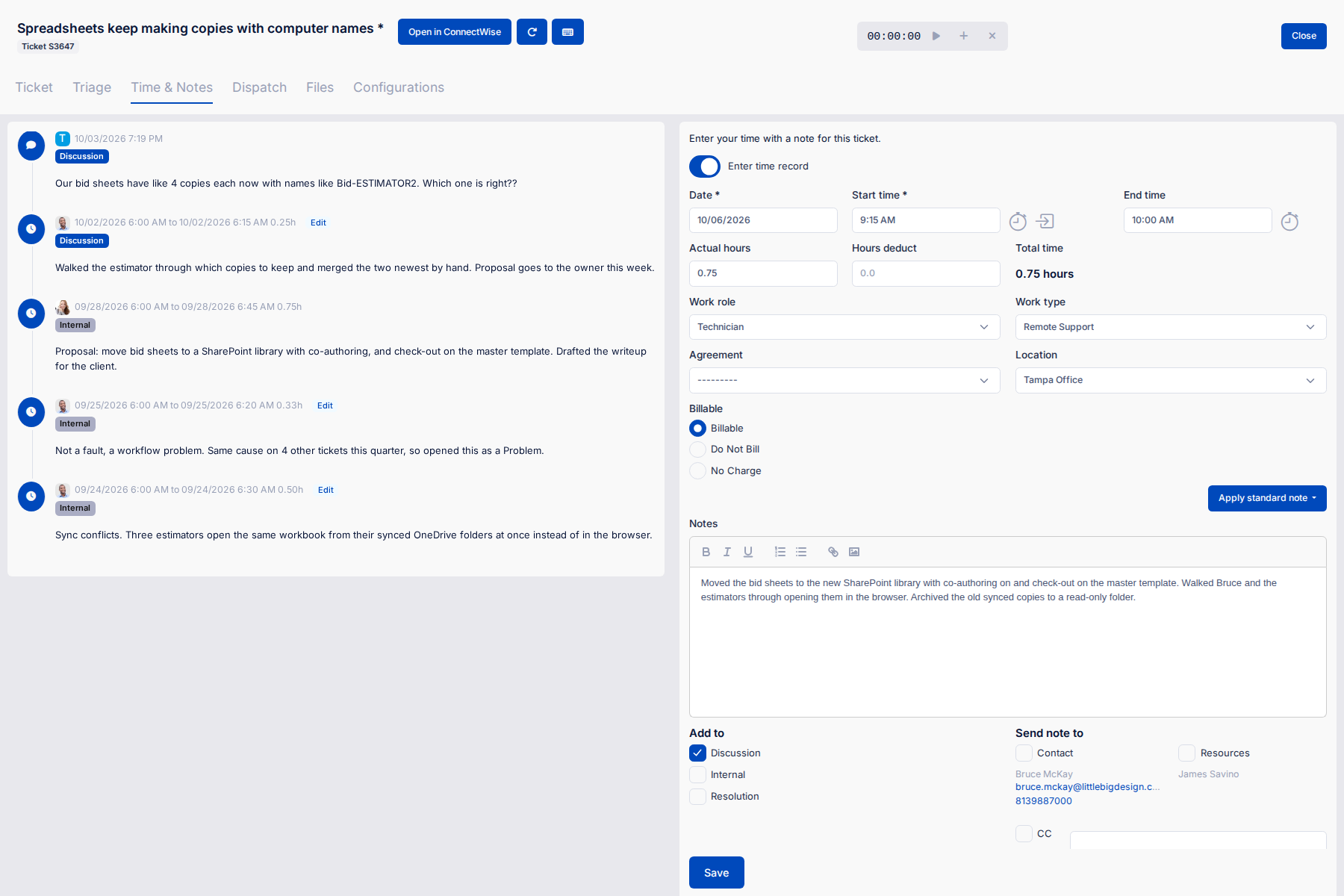This screenshot has width=1344, height=896.
Task: Toggle bold formatting in Notes editor
Action: 706,552
